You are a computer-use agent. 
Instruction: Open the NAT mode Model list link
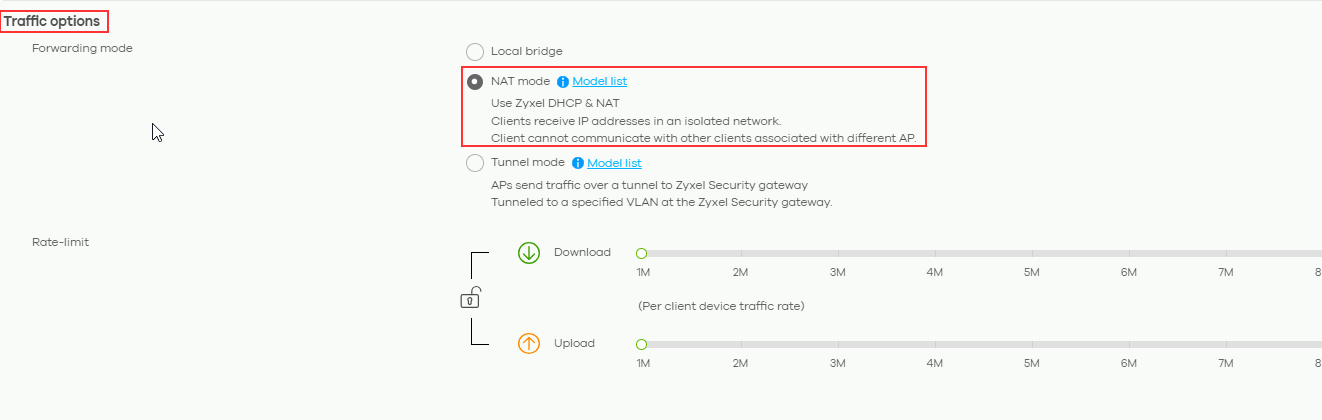(x=600, y=82)
